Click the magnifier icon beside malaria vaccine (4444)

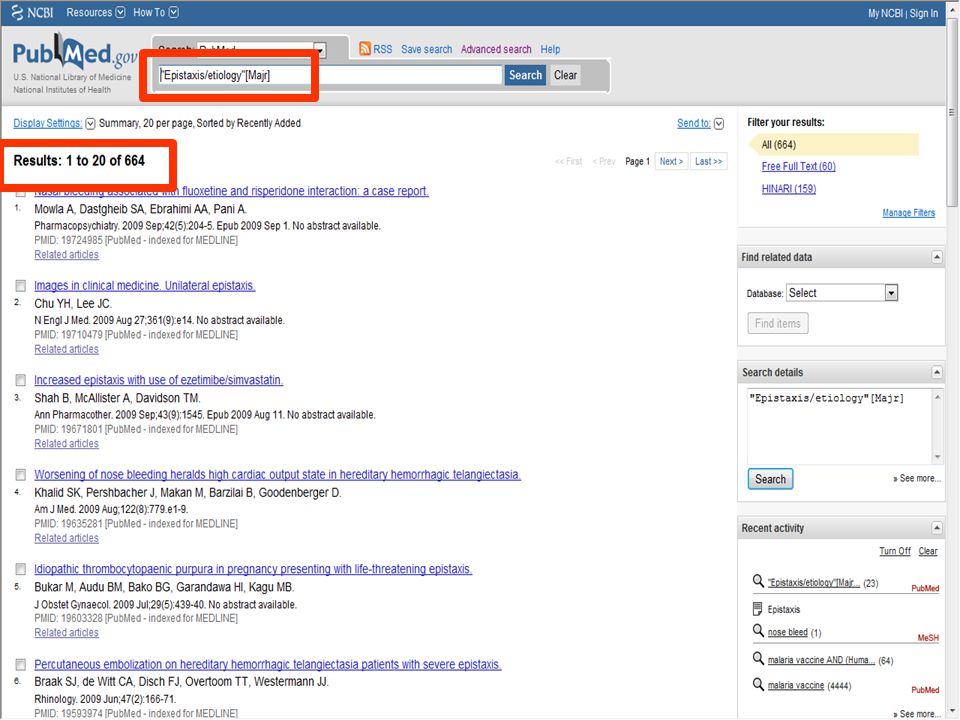coord(758,684)
